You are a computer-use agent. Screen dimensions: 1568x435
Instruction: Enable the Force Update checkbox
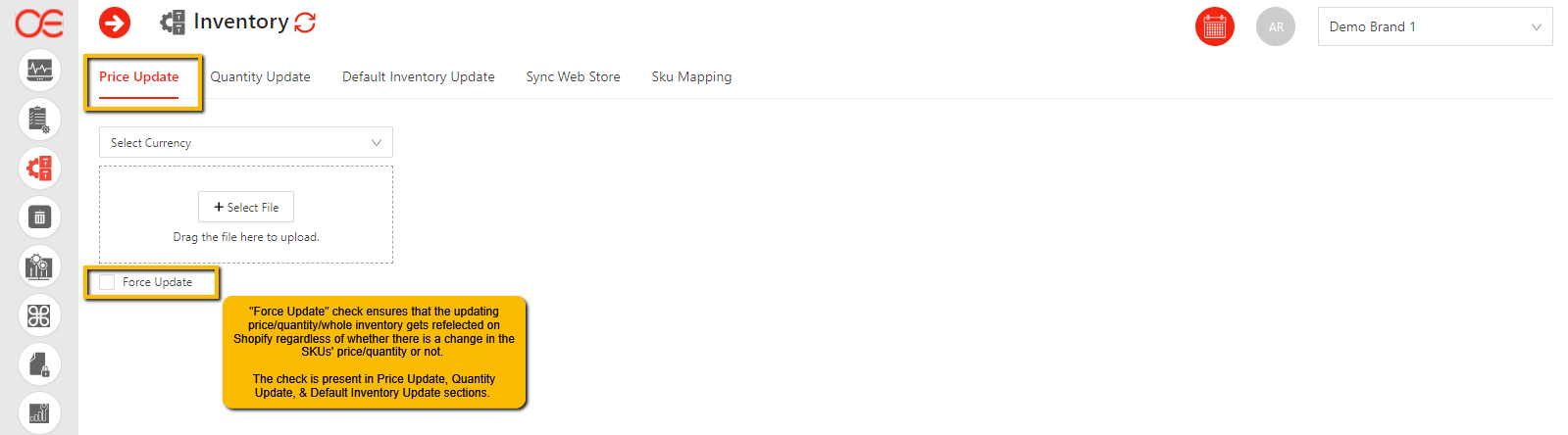pyautogui.click(x=107, y=282)
